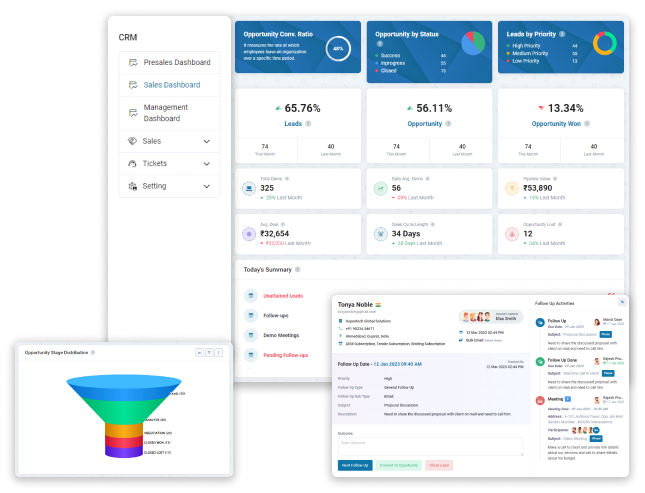Expand the Sales chevron in sidebar
Viewport: 645px width, 493px height.
206,142
